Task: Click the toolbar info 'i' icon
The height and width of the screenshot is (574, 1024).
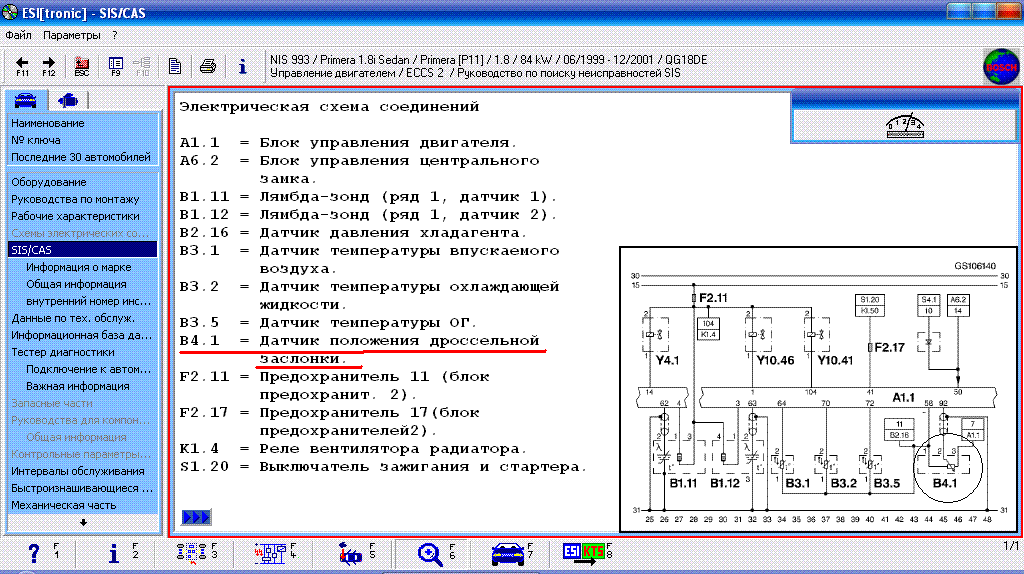Action: tap(243, 66)
